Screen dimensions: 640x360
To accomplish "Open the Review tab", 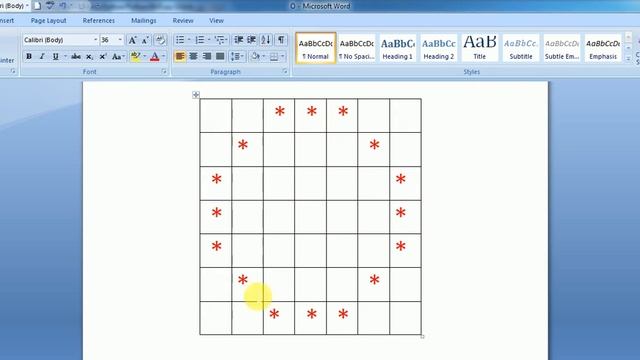I will [x=183, y=20].
